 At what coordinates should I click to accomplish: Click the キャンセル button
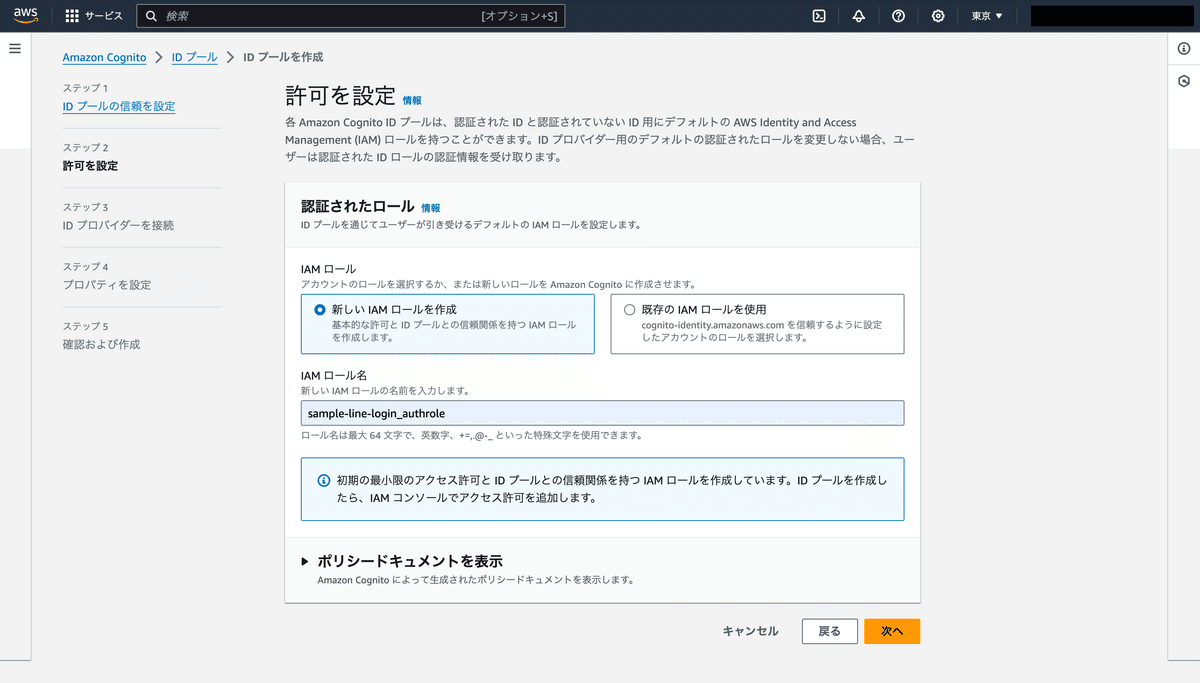pos(750,631)
